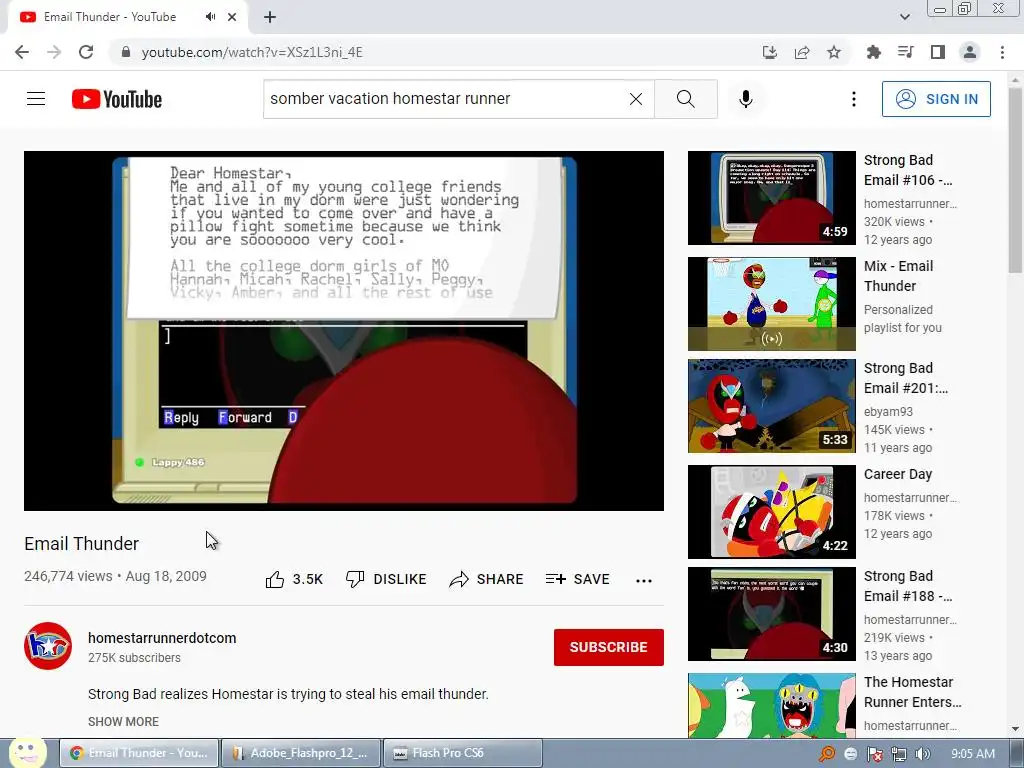Open Chrome extensions puzzle icon

tap(874, 52)
